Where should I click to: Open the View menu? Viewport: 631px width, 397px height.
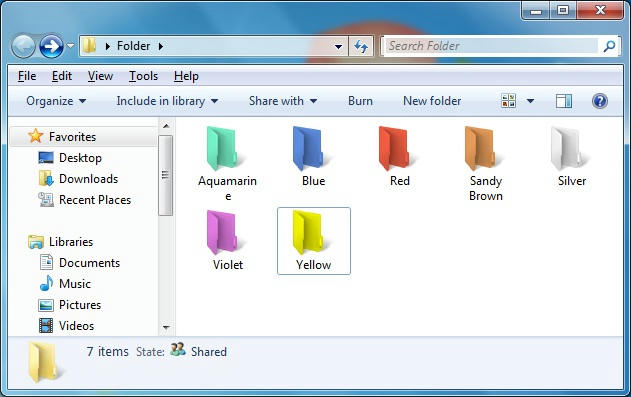100,76
